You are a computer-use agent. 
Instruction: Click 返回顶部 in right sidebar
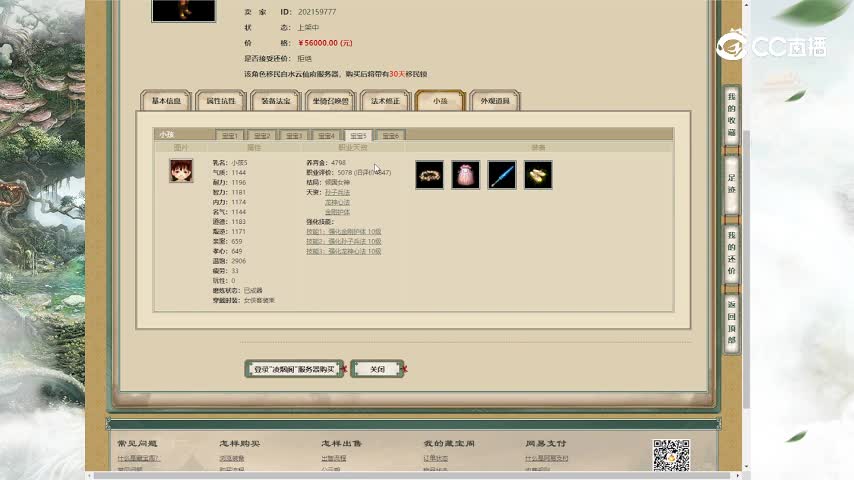731,323
